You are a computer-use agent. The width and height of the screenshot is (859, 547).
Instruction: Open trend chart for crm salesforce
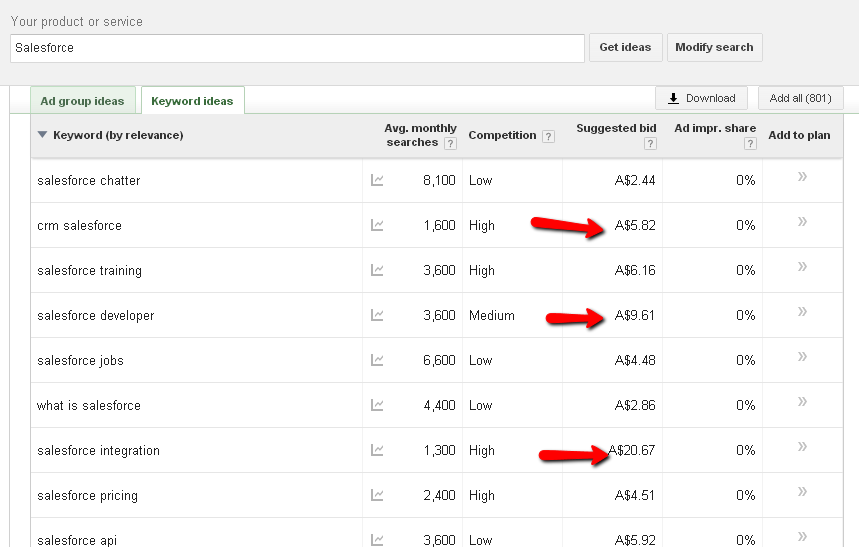[377, 226]
